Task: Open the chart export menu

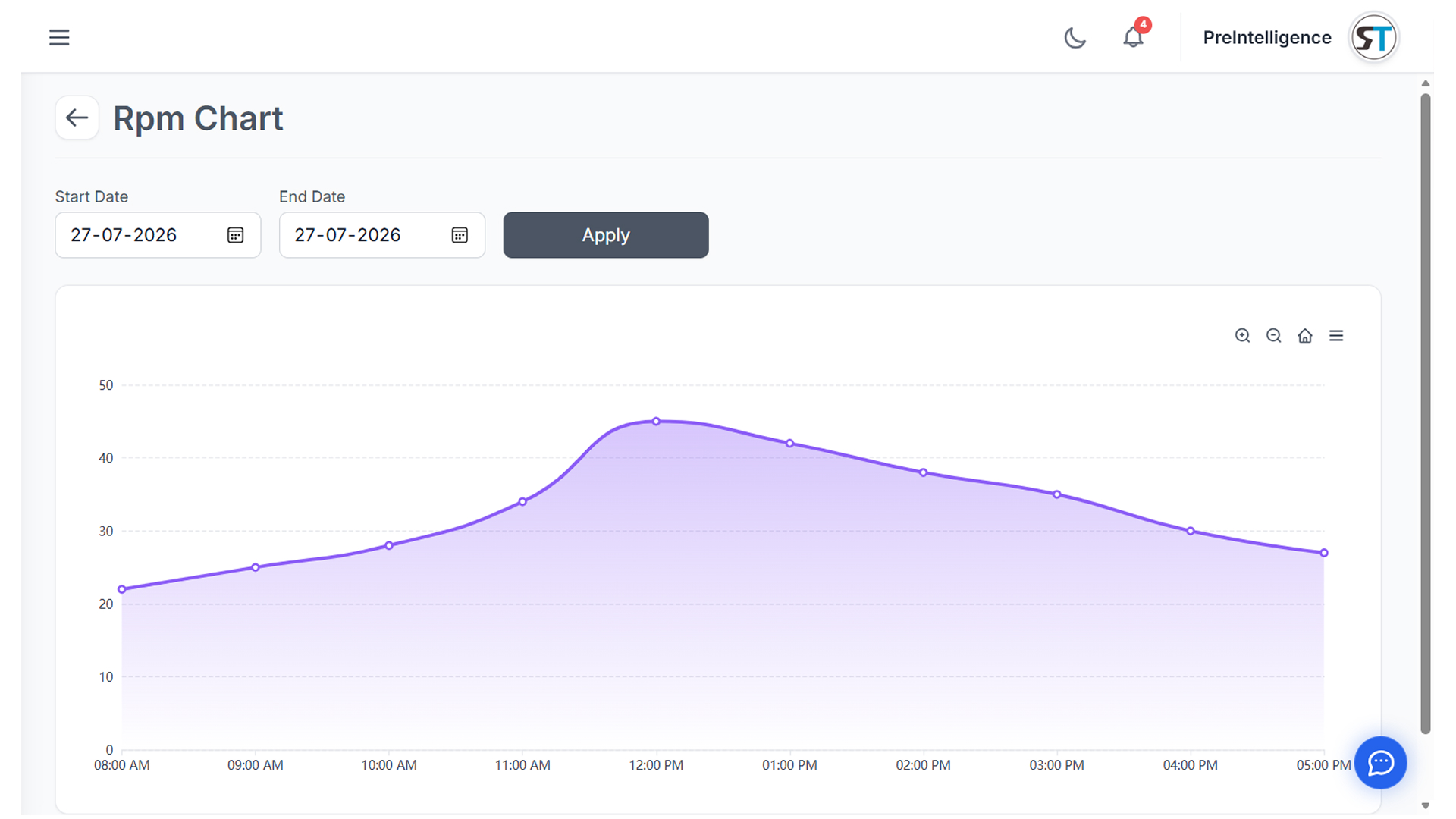Action: 1336,336
